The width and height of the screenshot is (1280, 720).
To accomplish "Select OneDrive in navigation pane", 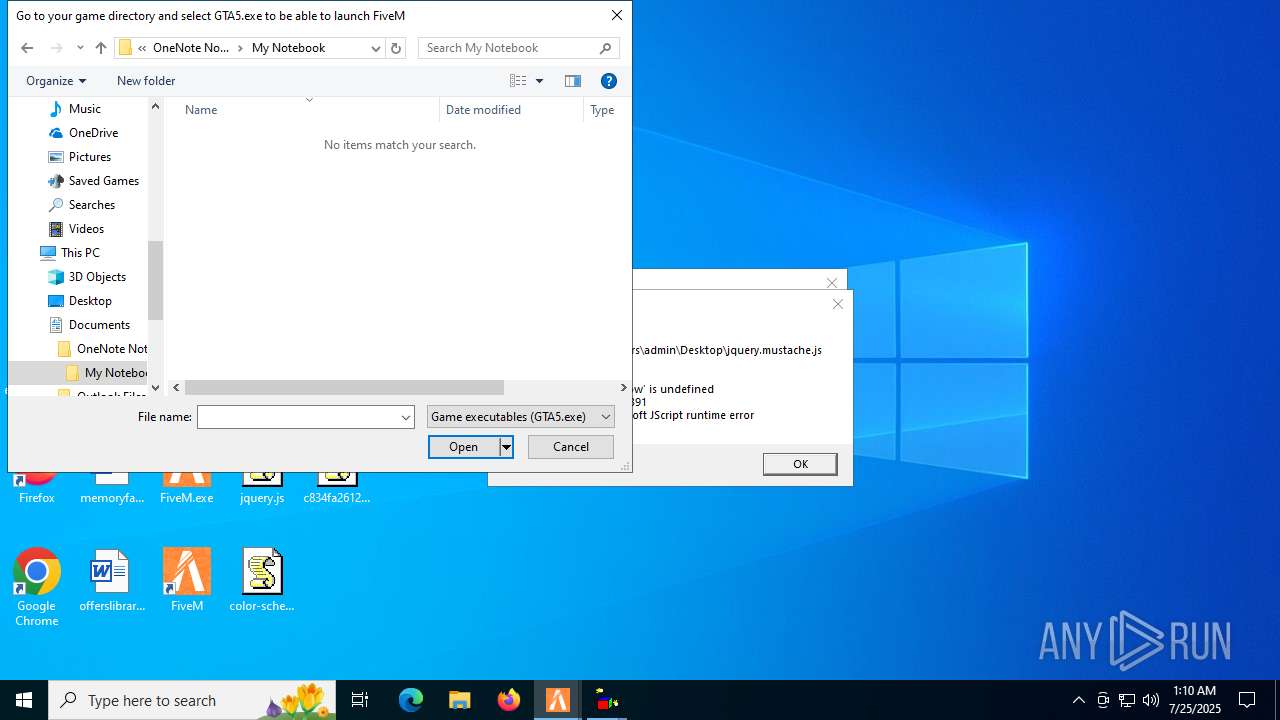I will 93,133.
